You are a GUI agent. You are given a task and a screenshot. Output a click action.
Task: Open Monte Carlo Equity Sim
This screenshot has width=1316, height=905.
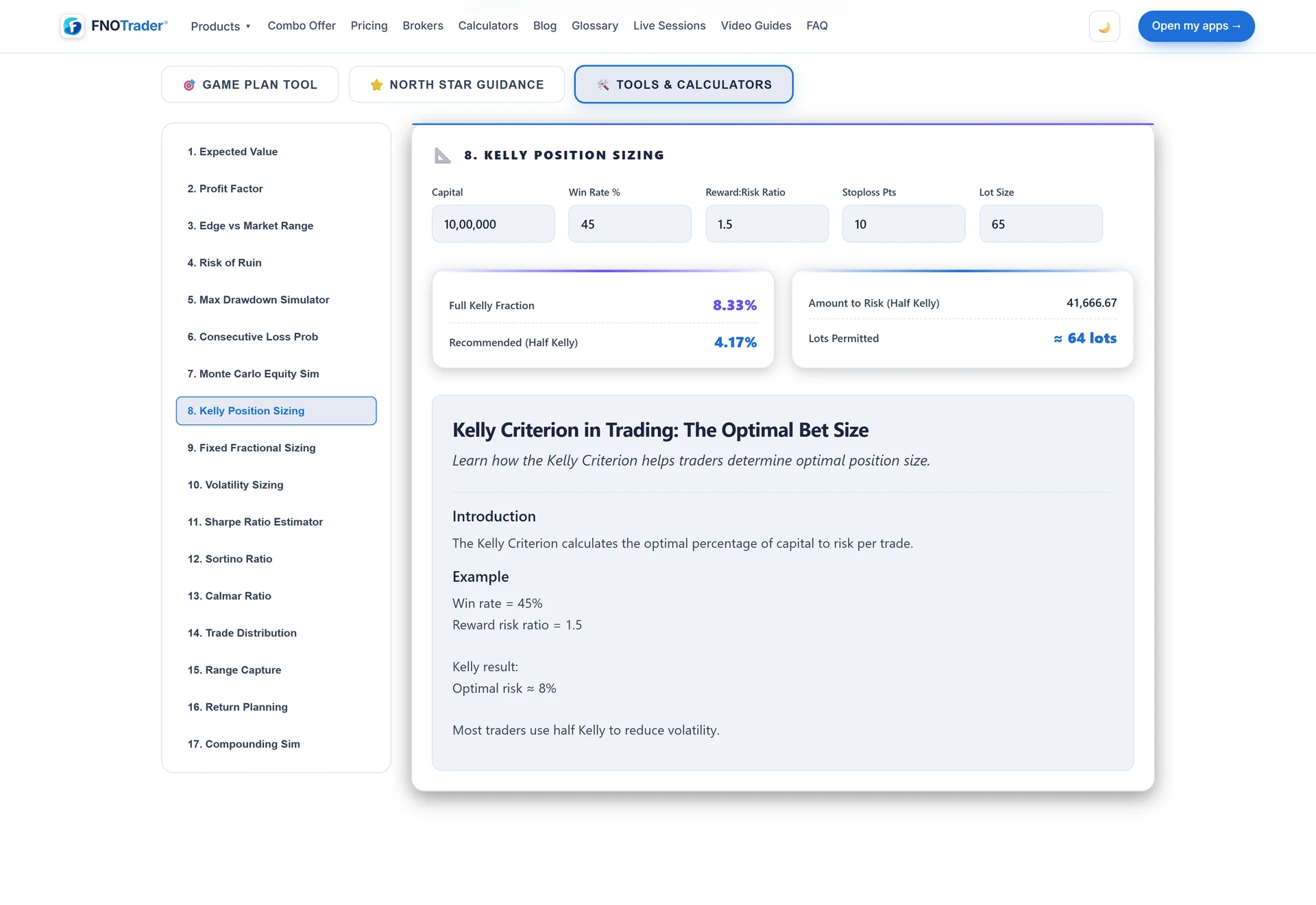point(276,374)
